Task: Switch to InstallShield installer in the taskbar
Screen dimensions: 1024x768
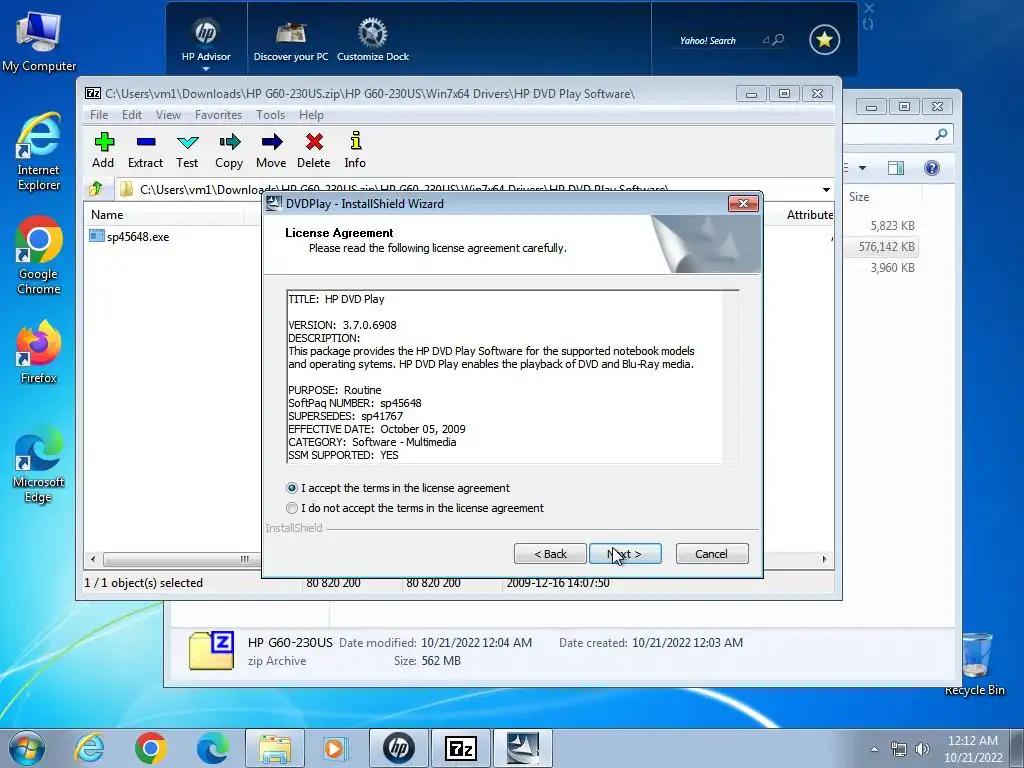Action: pyautogui.click(x=523, y=748)
